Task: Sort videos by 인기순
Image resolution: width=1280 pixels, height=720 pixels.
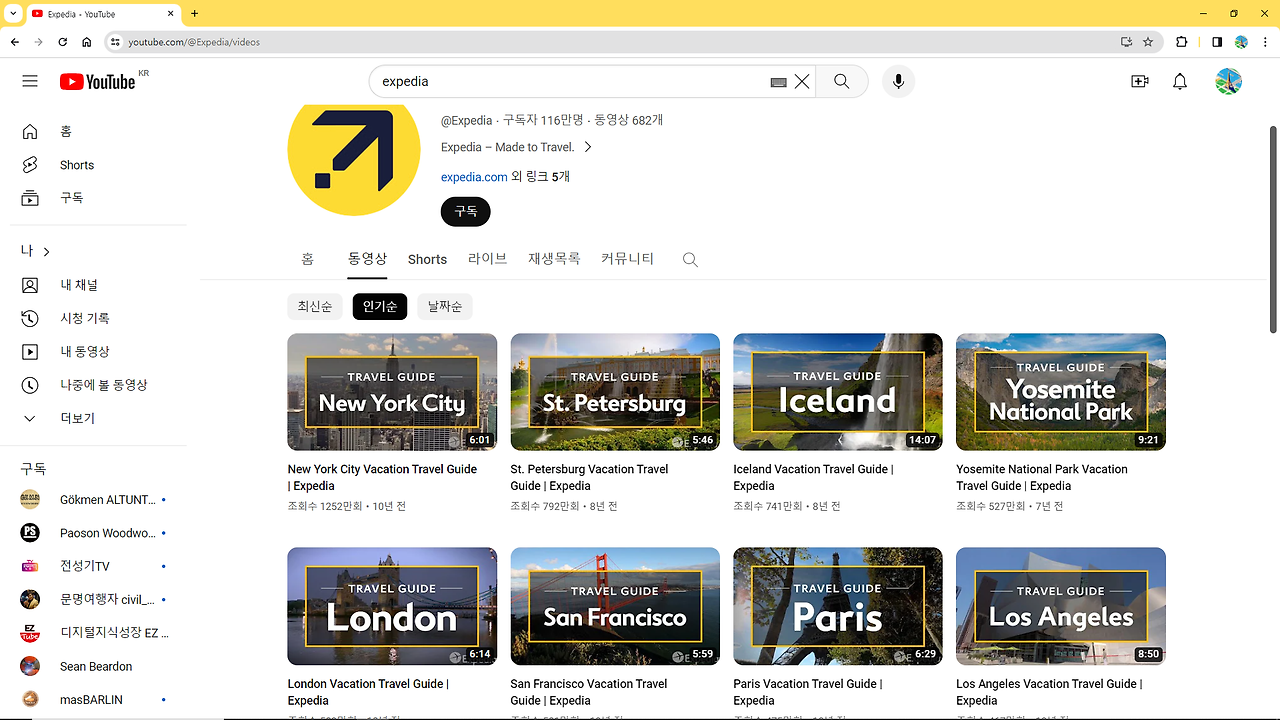Action: tap(380, 307)
